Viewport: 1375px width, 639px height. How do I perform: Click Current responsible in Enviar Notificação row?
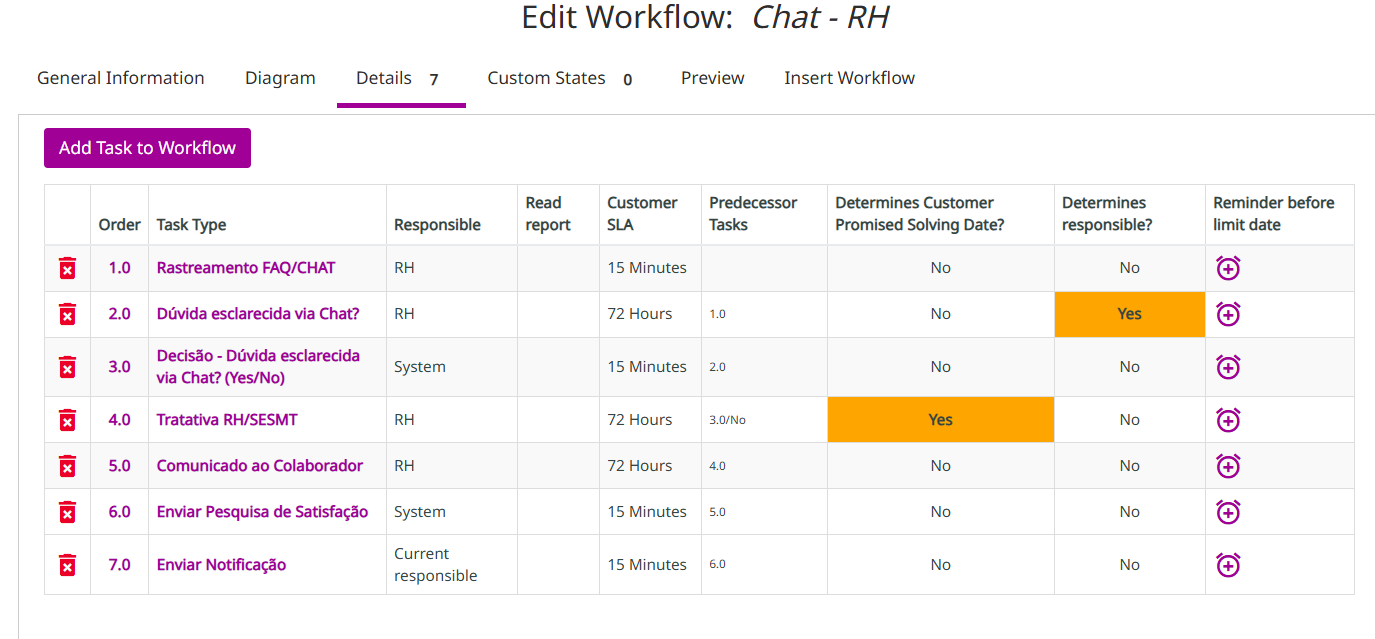pos(436,565)
